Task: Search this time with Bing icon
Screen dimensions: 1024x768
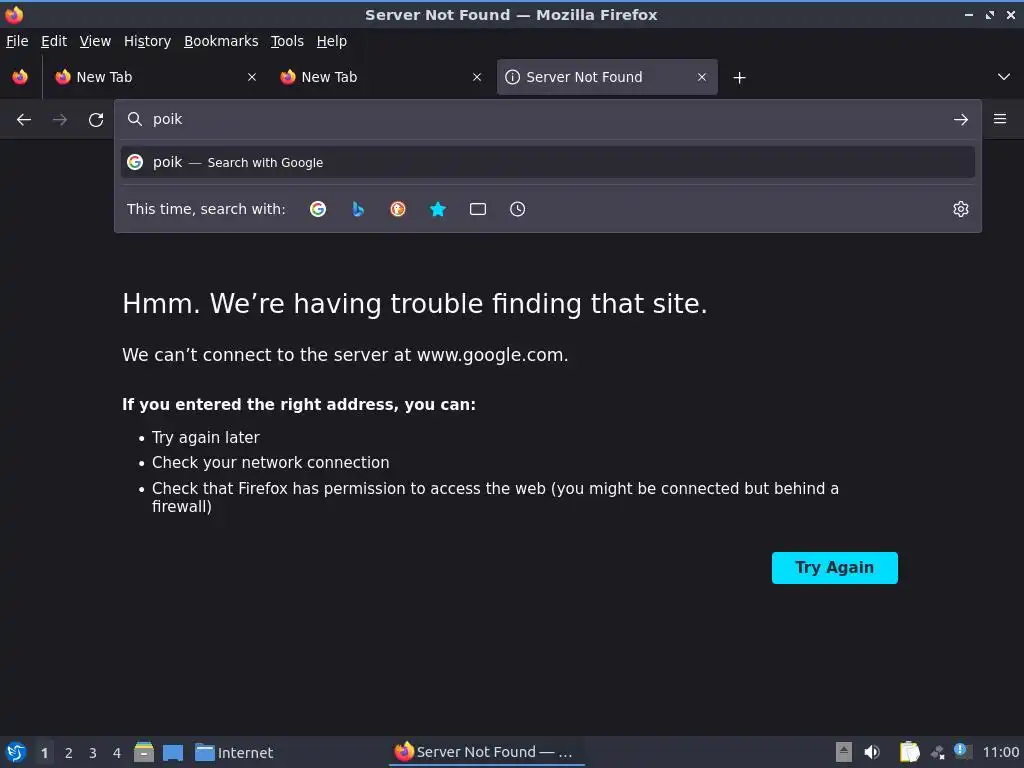Action: tap(358, 209)
